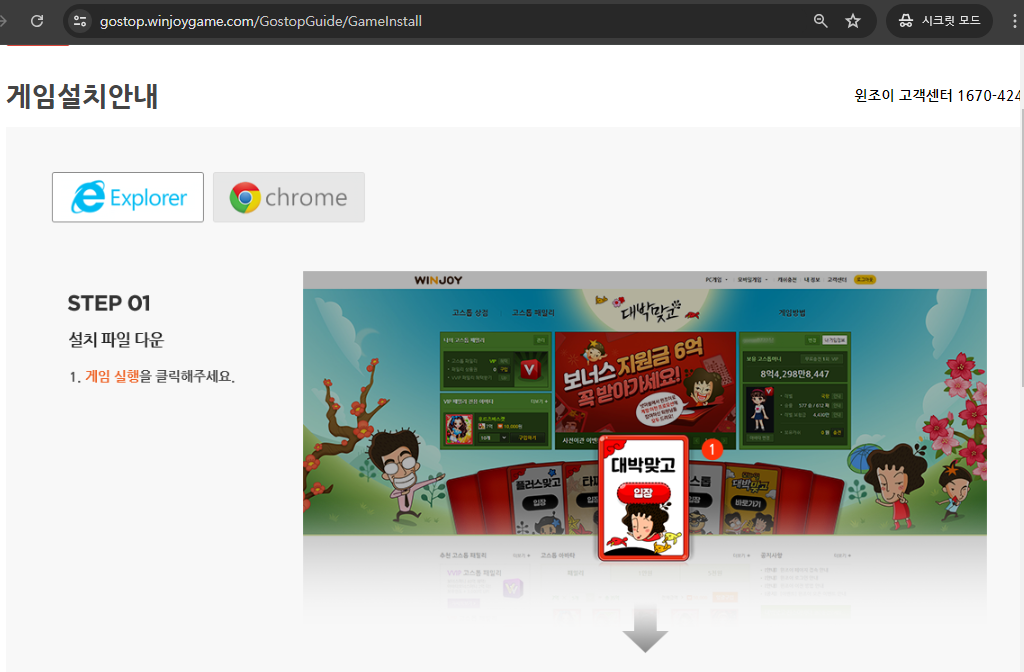The width and height of the screenshot is (1024, 672).
Task: Click the 설치 파일 다운 subtitle
Action: [x=116, y=340]
